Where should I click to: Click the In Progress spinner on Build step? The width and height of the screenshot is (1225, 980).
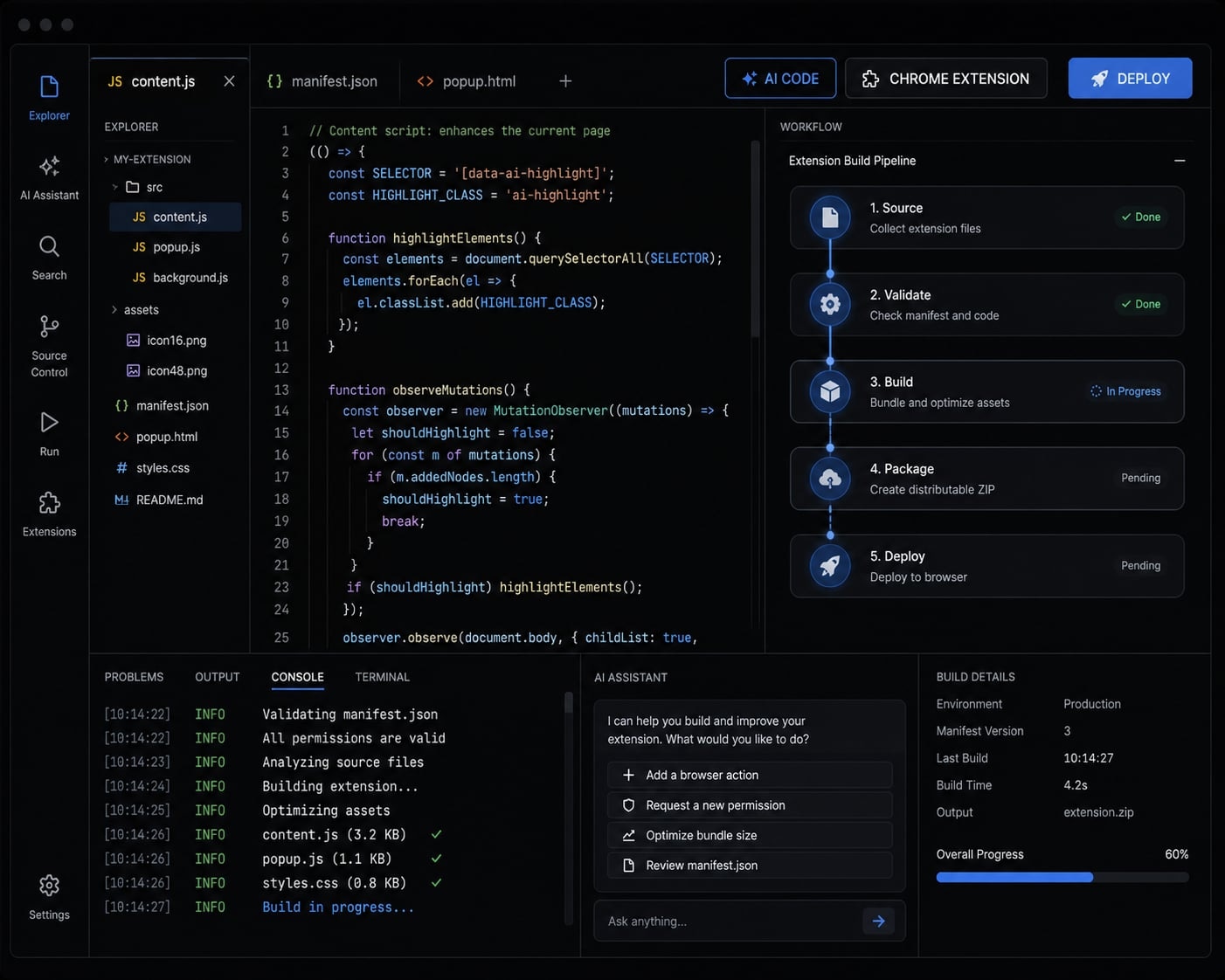click(x=1096, y=391)
